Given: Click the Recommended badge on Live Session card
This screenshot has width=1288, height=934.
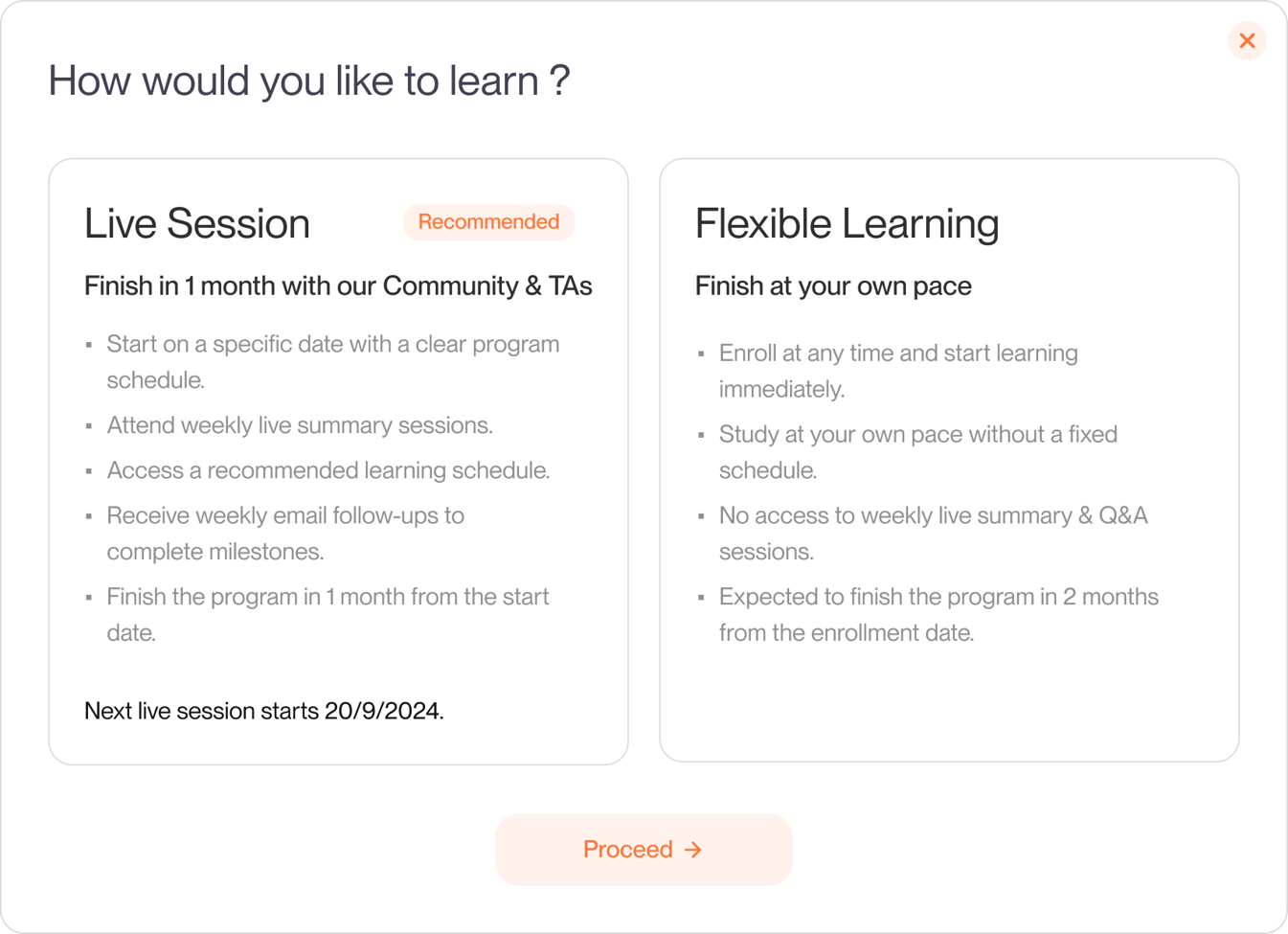Looking at the screenshot, I should [488, 222].
